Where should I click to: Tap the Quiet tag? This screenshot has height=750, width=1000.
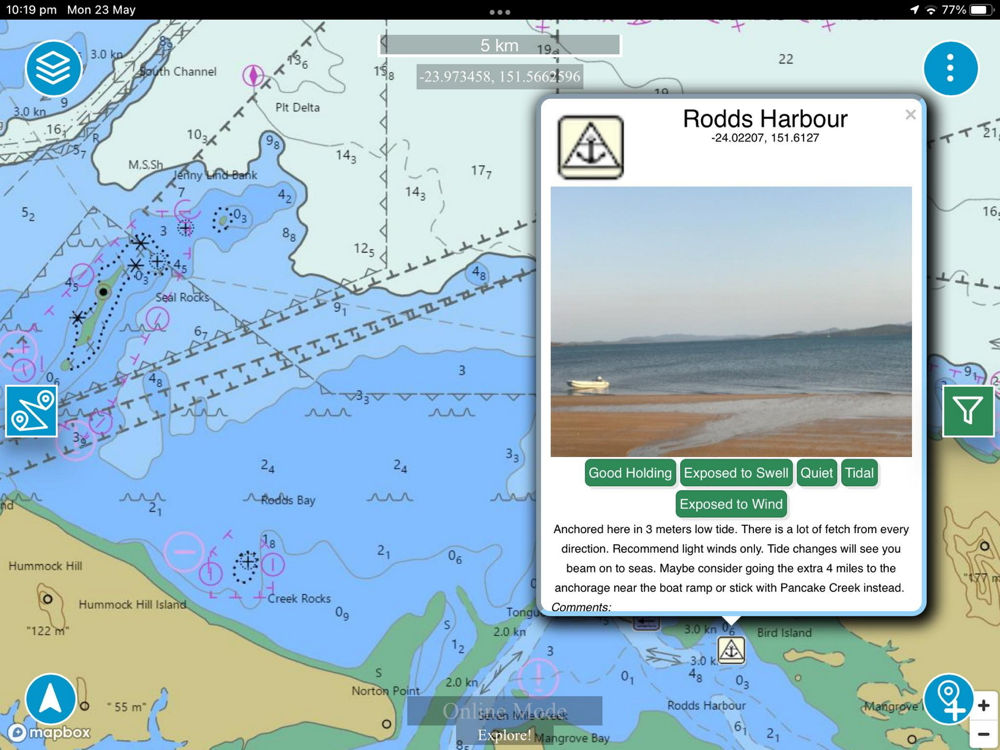816,473
